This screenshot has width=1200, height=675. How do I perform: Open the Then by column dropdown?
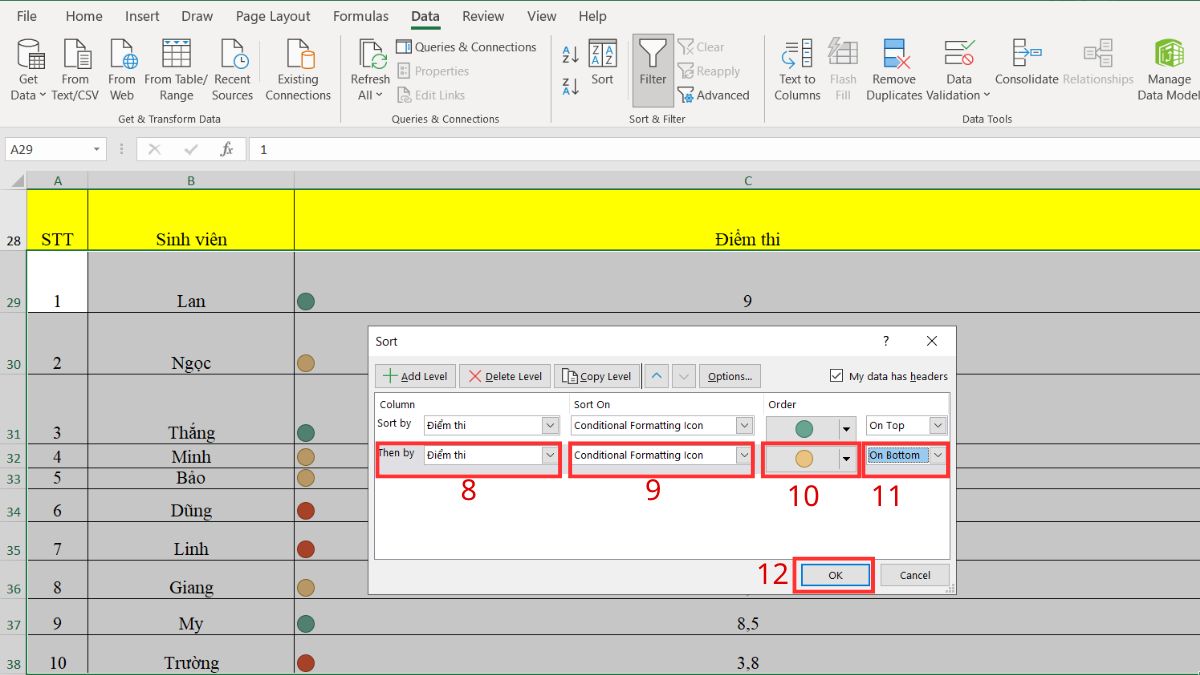point(551,455)
